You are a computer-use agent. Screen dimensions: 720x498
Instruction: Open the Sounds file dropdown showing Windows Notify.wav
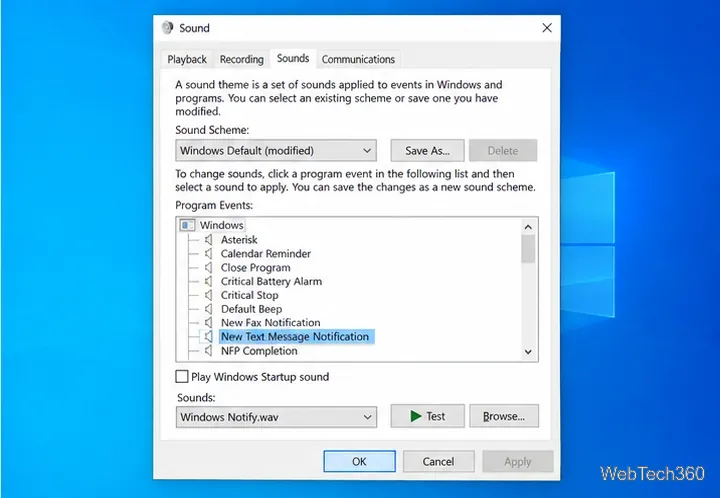click(276, 417)
